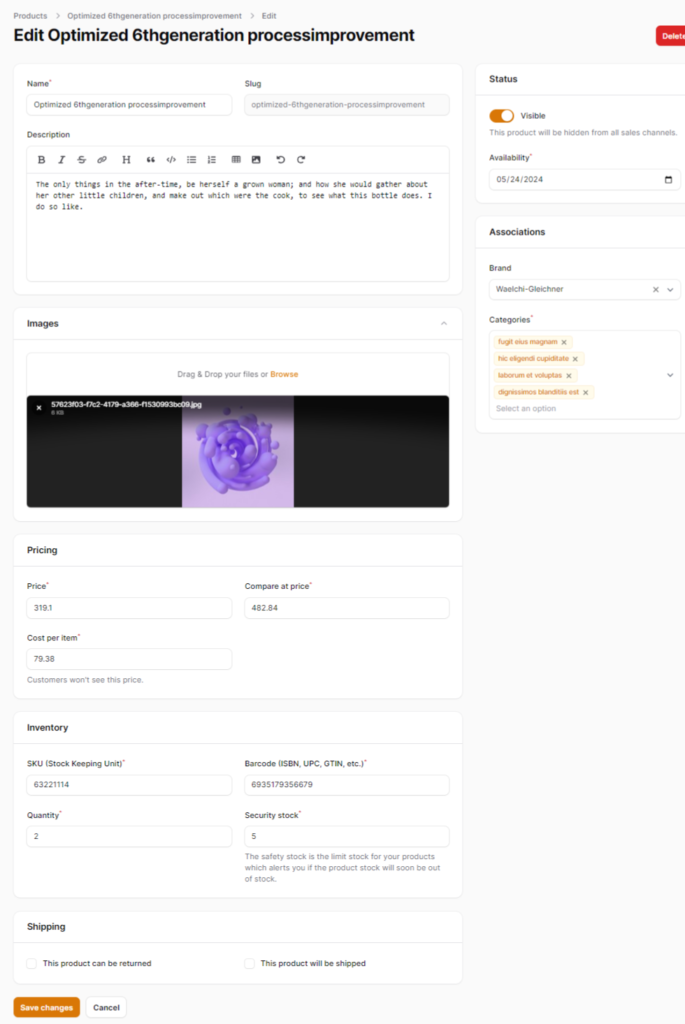Collapse the Images section

(444, 324)
